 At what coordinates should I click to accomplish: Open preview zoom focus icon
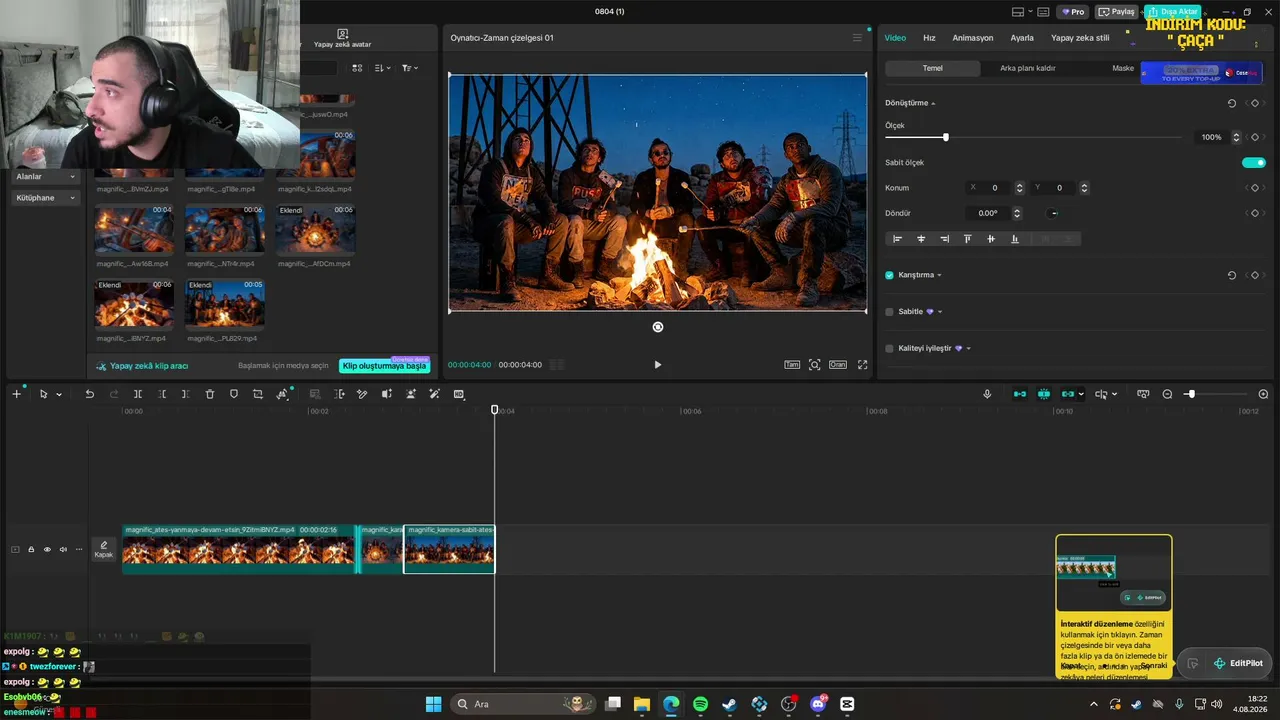815,365
